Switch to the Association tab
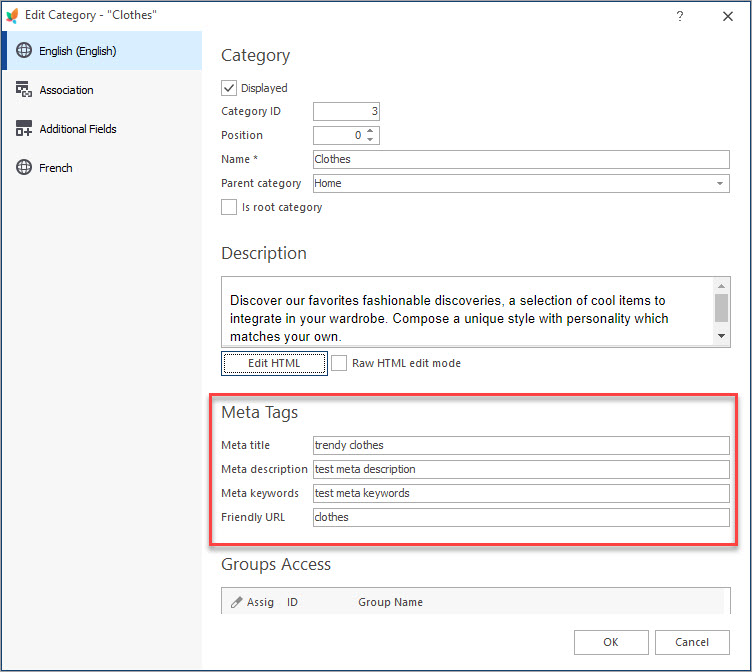752x672 pixels. pyautogui.click(x=102, y=90)
